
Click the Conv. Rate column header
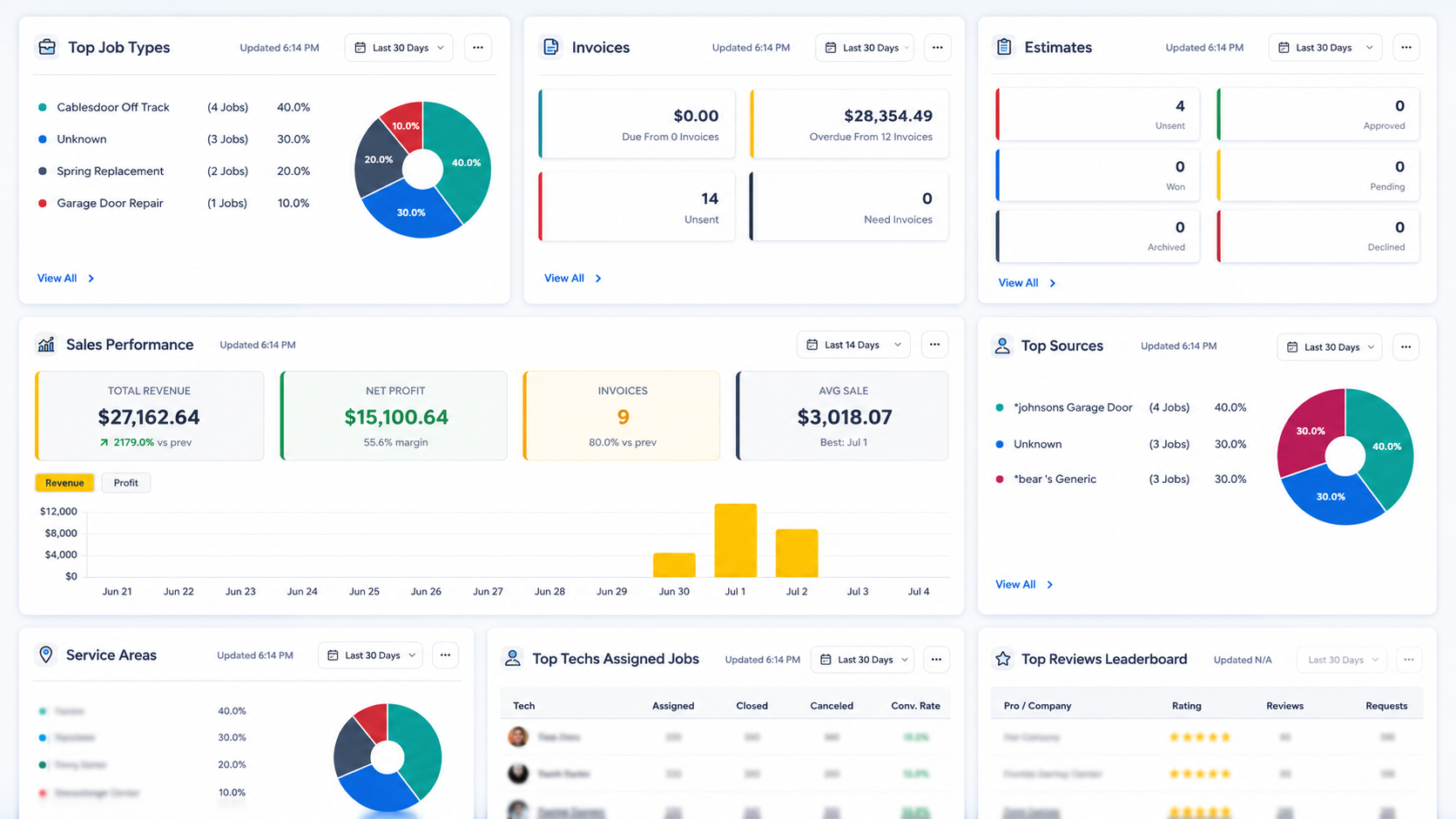915,706
